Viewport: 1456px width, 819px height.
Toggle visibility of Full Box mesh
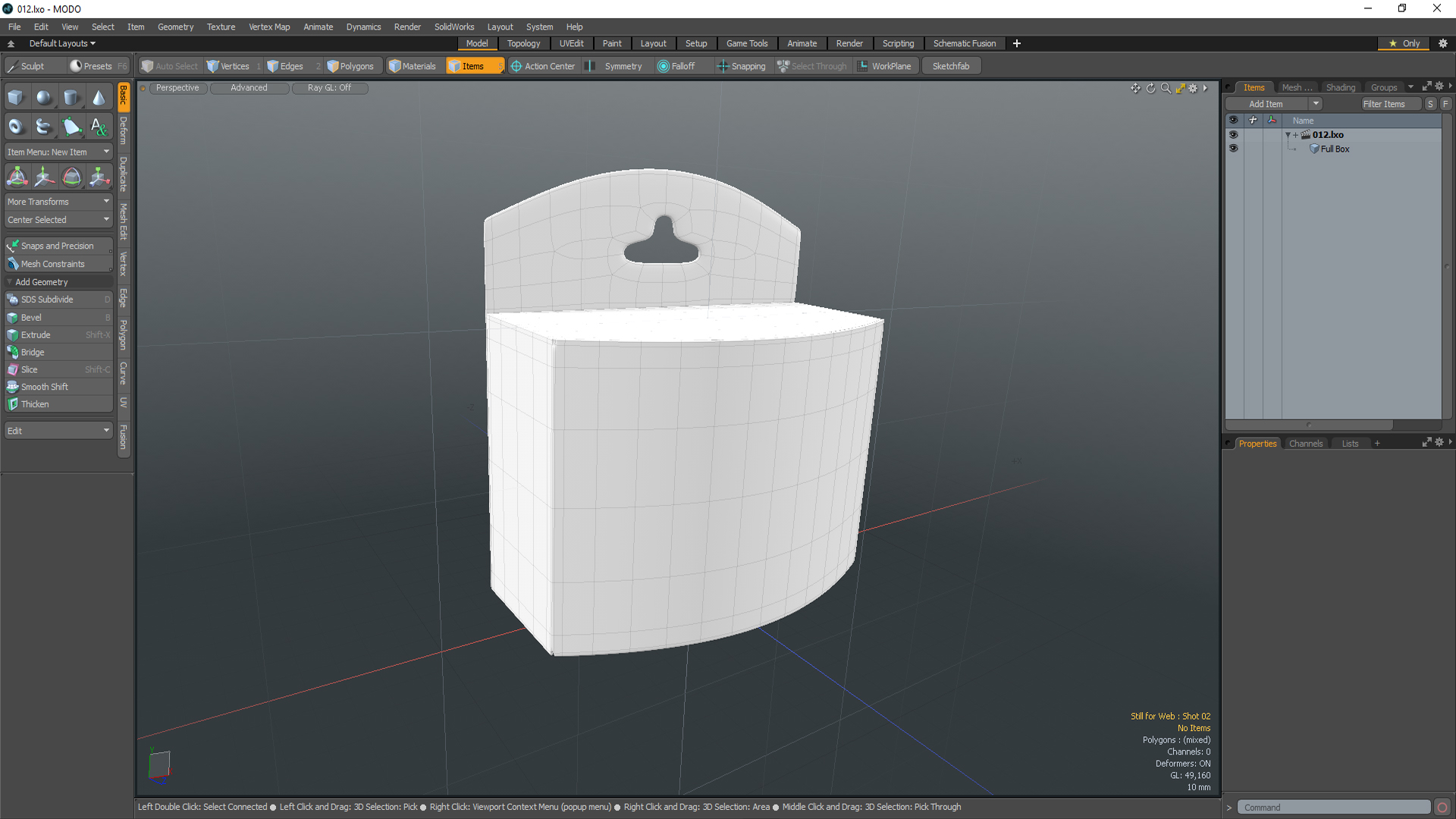1233,149
